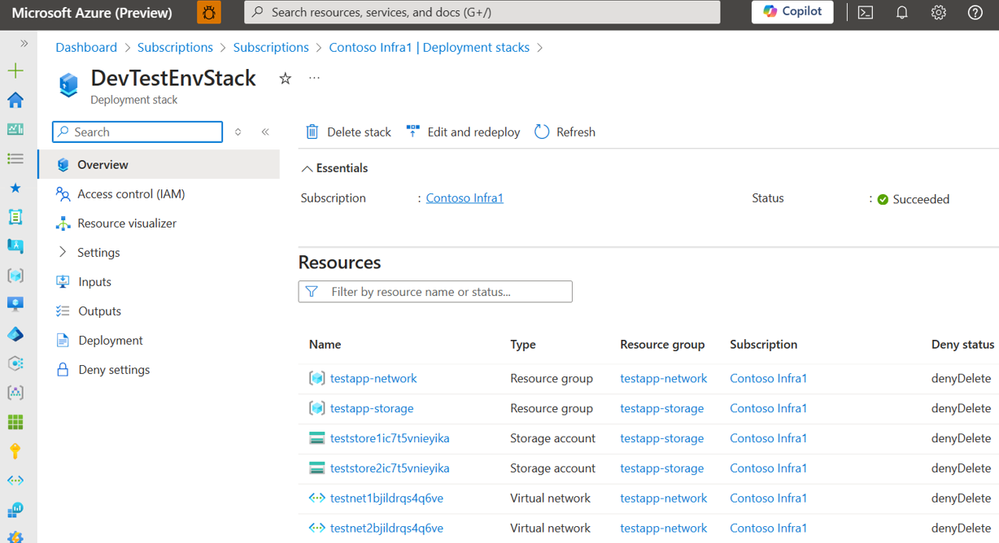
Task: Click the DevTestEnvStack deployment stack cube icon
Action: [68, 84]
